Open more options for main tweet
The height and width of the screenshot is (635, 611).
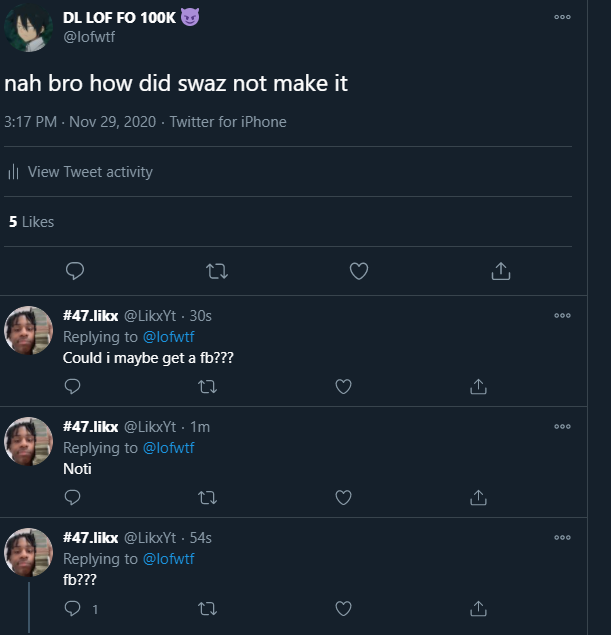coord(562,17)
